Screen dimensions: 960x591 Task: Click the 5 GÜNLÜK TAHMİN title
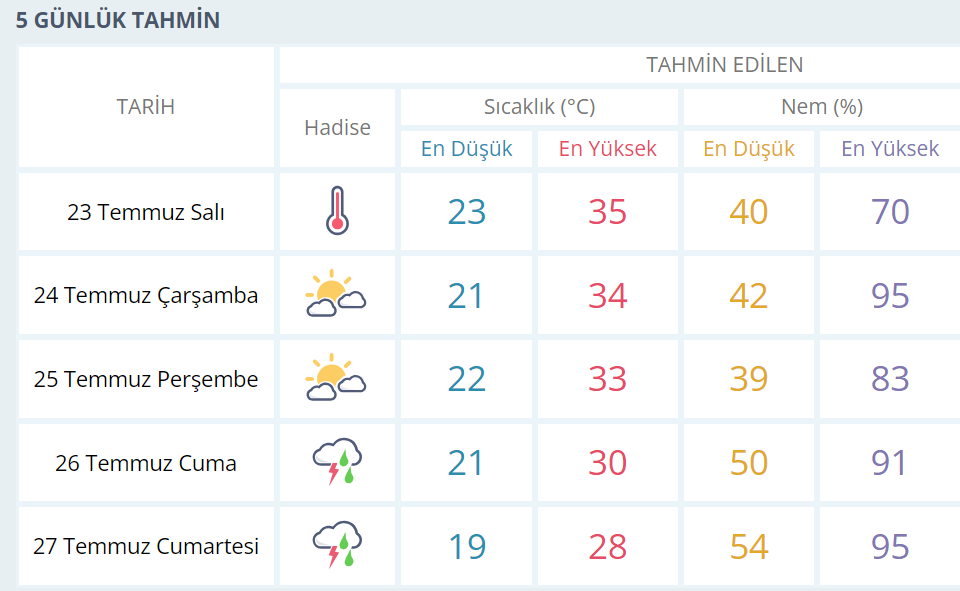(118, 20)
